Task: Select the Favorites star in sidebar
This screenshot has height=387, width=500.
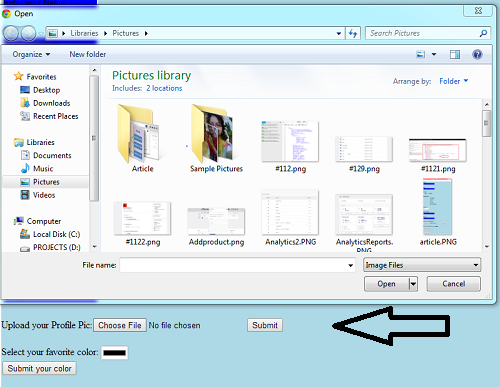Action: (18, 76)
